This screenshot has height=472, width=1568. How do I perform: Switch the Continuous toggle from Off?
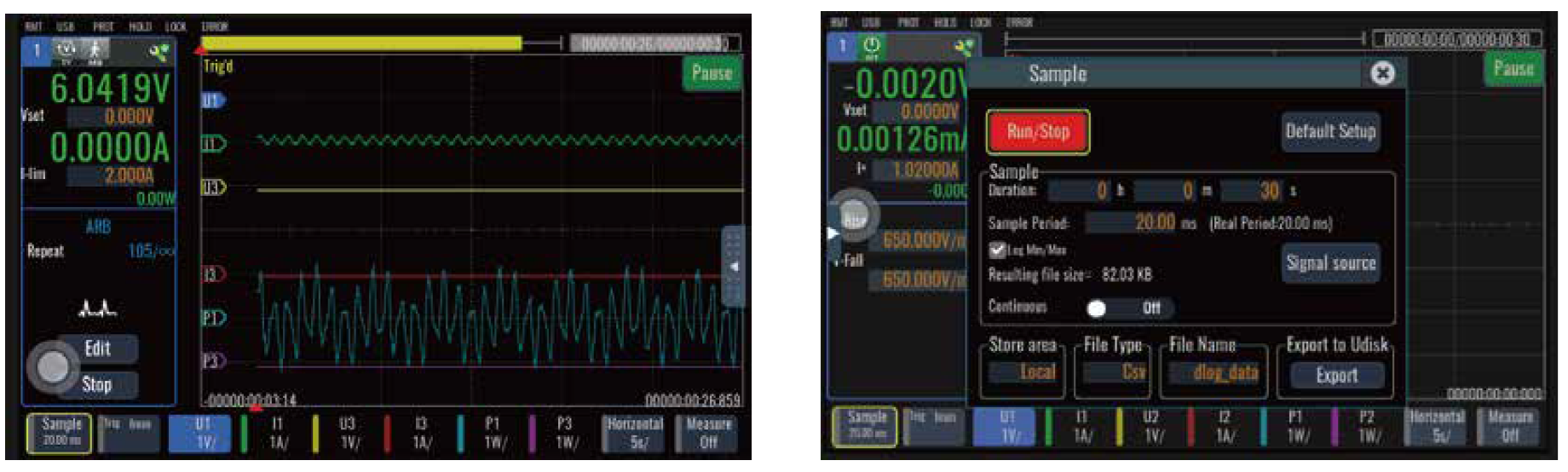click(1129, 308)
